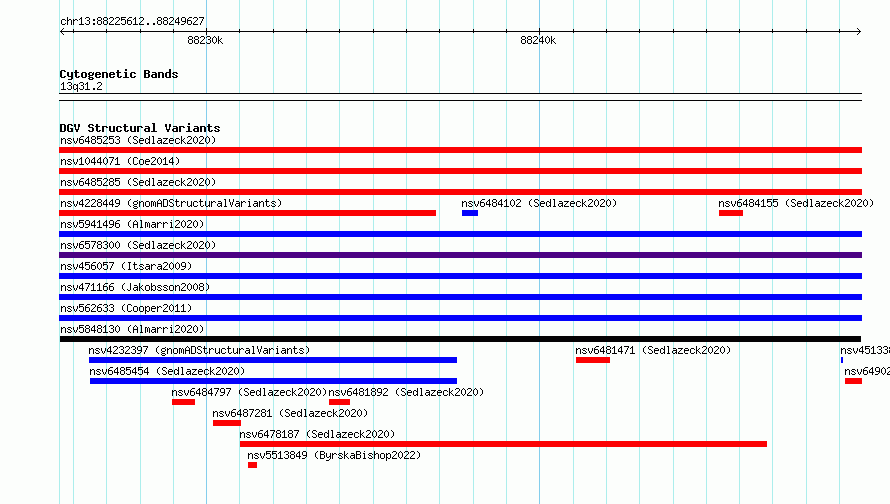
Task: Click the 88240k ruler tick label
Action: 538,40
